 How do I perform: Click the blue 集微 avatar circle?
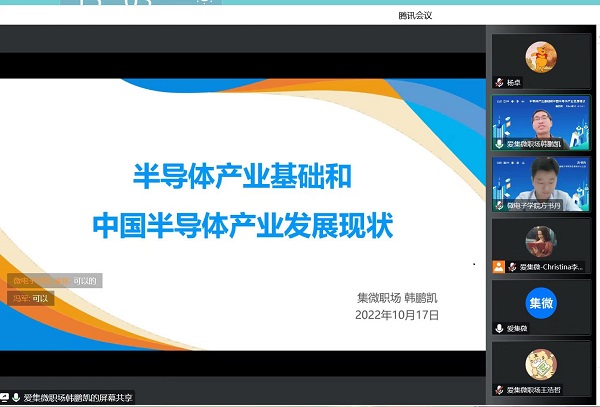pos(540,301)
